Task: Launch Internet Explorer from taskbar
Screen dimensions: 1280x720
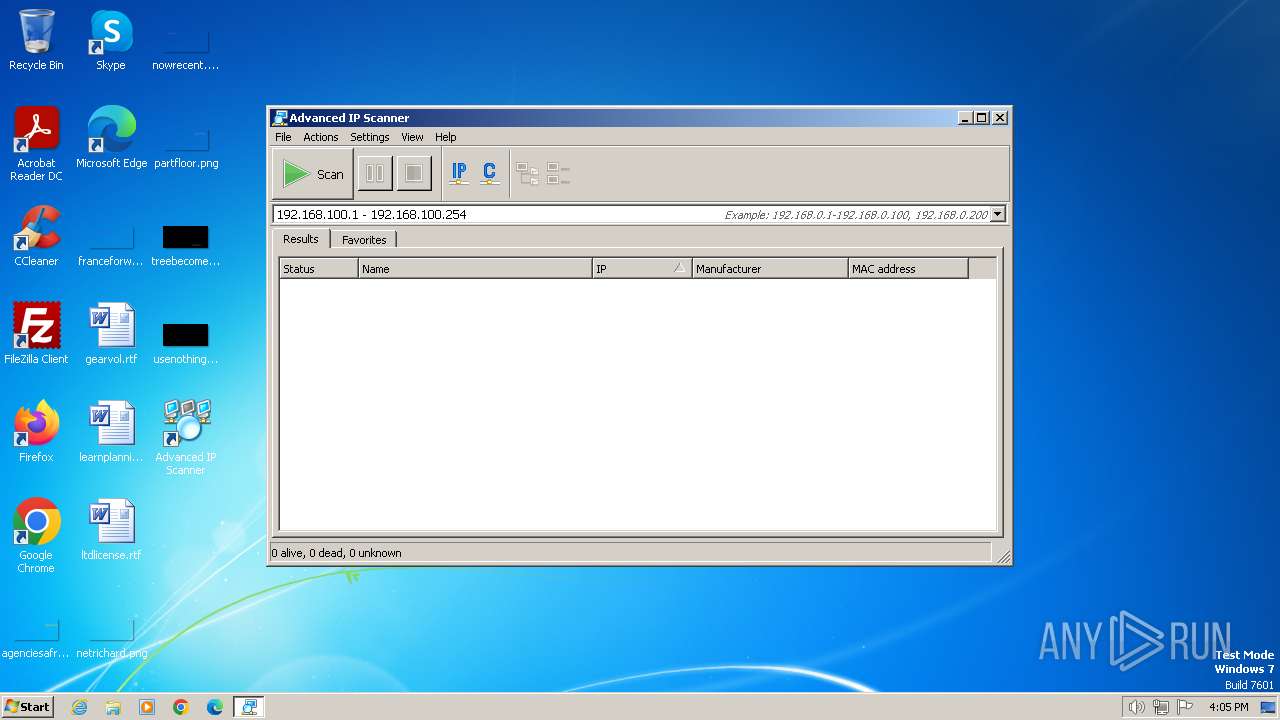Action: click(79, 707)
